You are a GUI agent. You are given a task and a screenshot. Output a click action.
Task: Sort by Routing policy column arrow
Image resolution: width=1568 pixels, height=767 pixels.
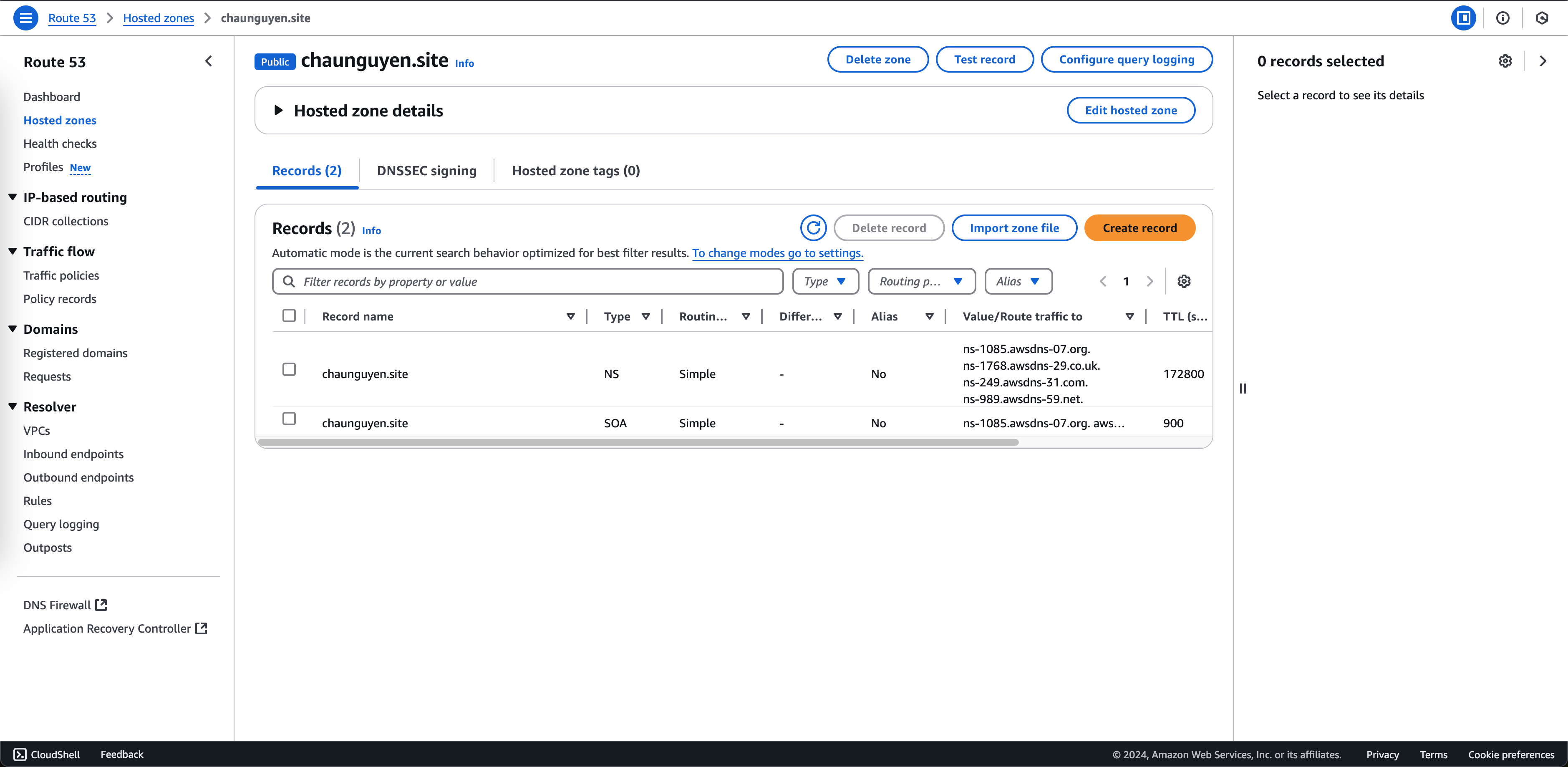tap(746, 316)
